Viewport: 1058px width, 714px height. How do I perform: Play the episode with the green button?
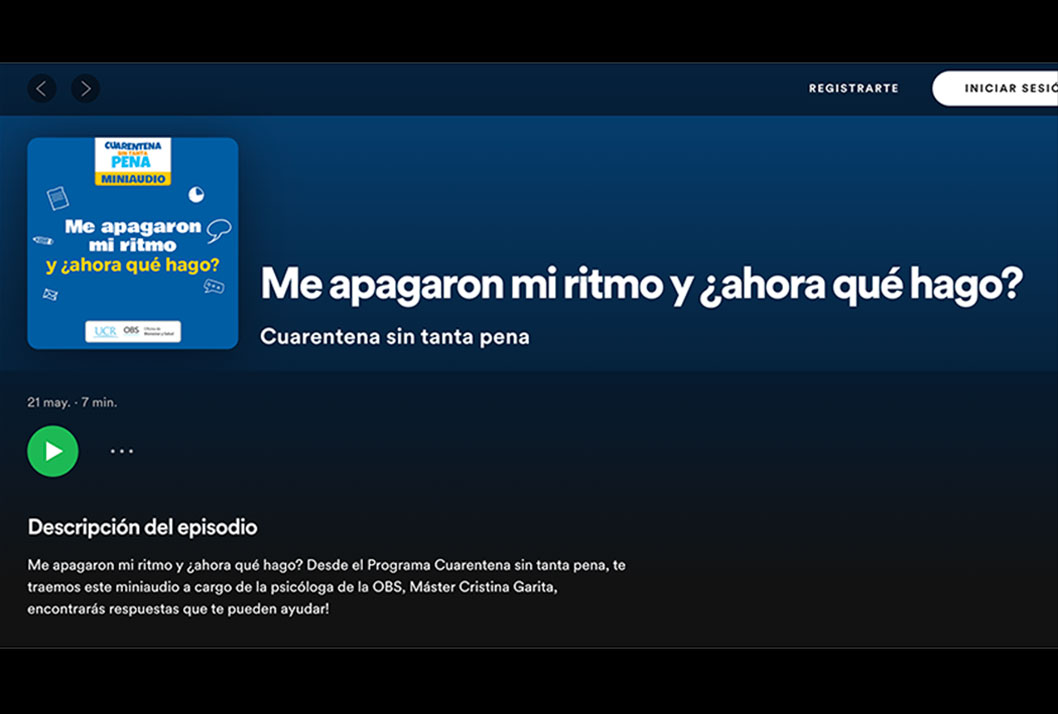point(53,451)
